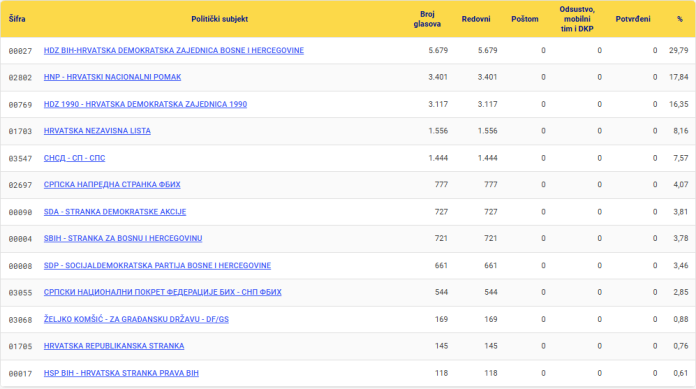Open HSP BIH - Hrvatska stranka prava link
696x389 pixels.
[121, 373]
